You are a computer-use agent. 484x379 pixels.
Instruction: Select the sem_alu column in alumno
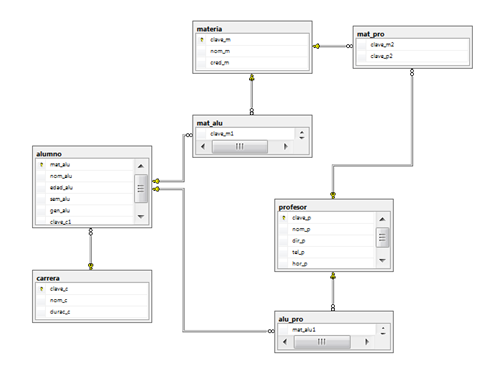point(85,199)
